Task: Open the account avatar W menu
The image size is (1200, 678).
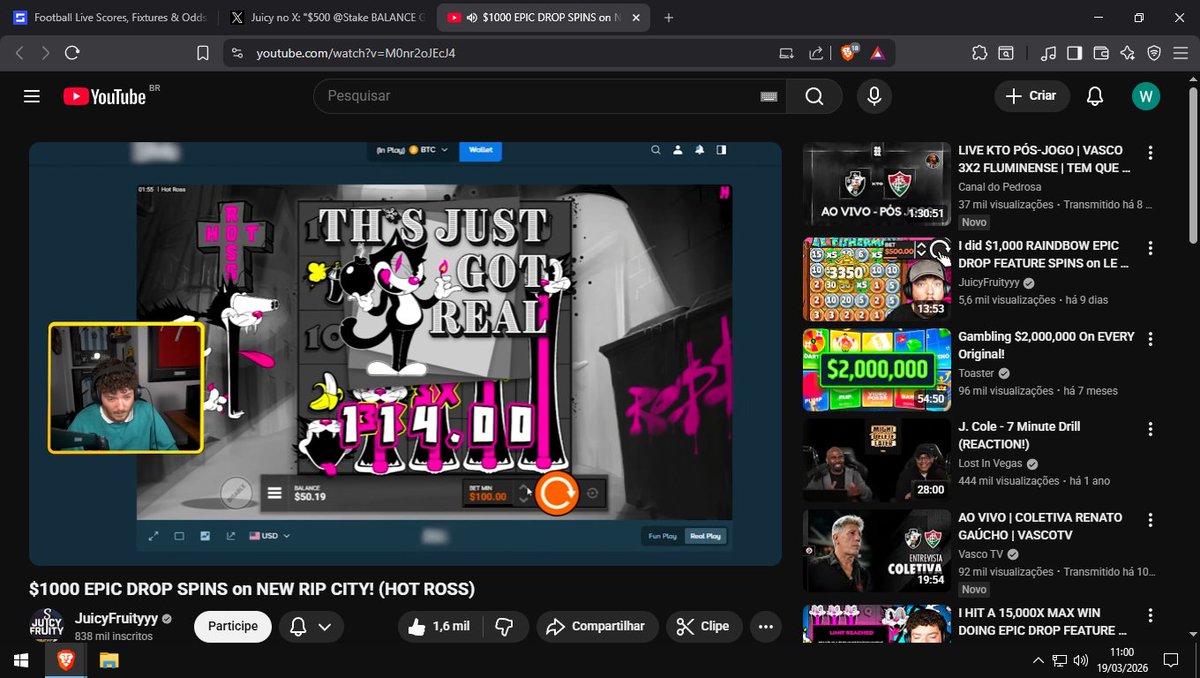Action: coord(1146,96)
